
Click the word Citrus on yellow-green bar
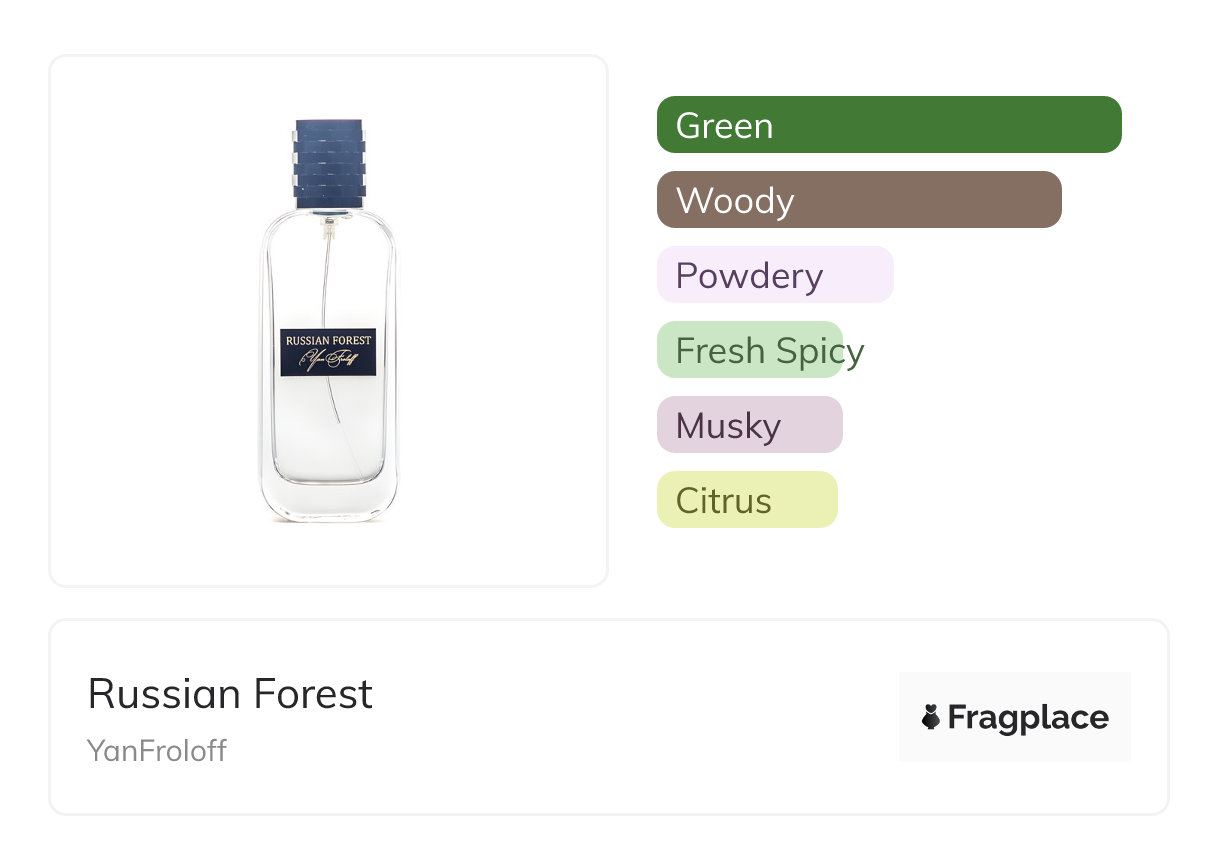pos(723,501)
